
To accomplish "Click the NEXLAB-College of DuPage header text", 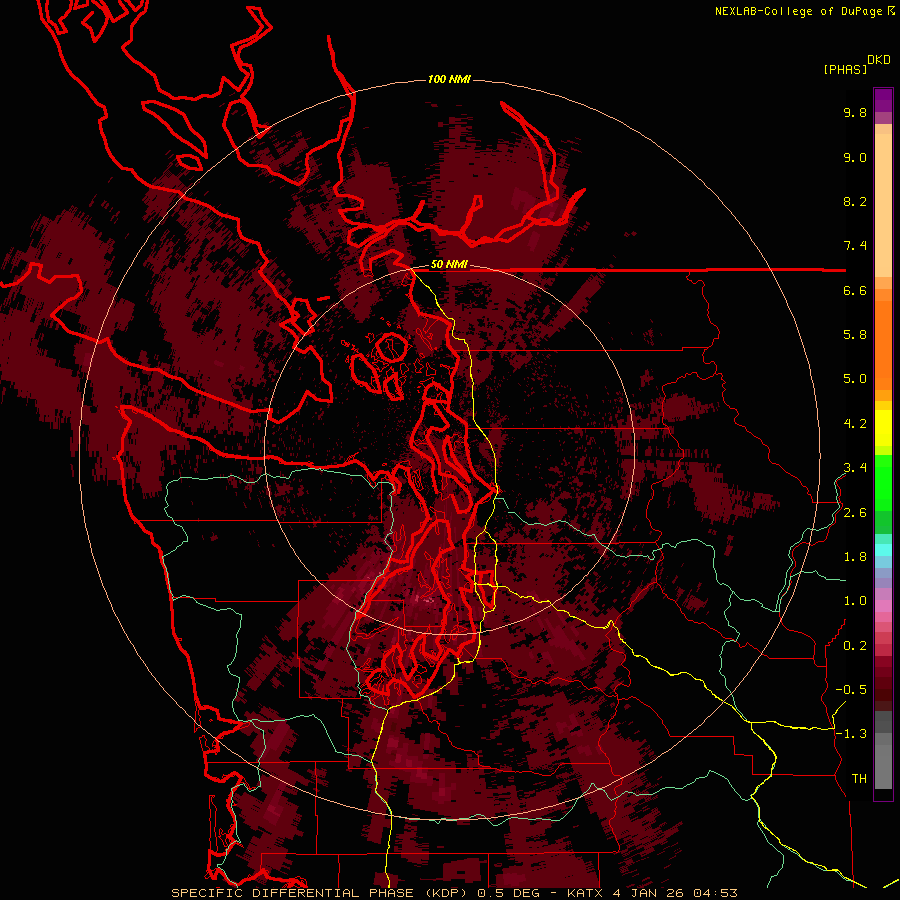I will (x=799, y=11).
